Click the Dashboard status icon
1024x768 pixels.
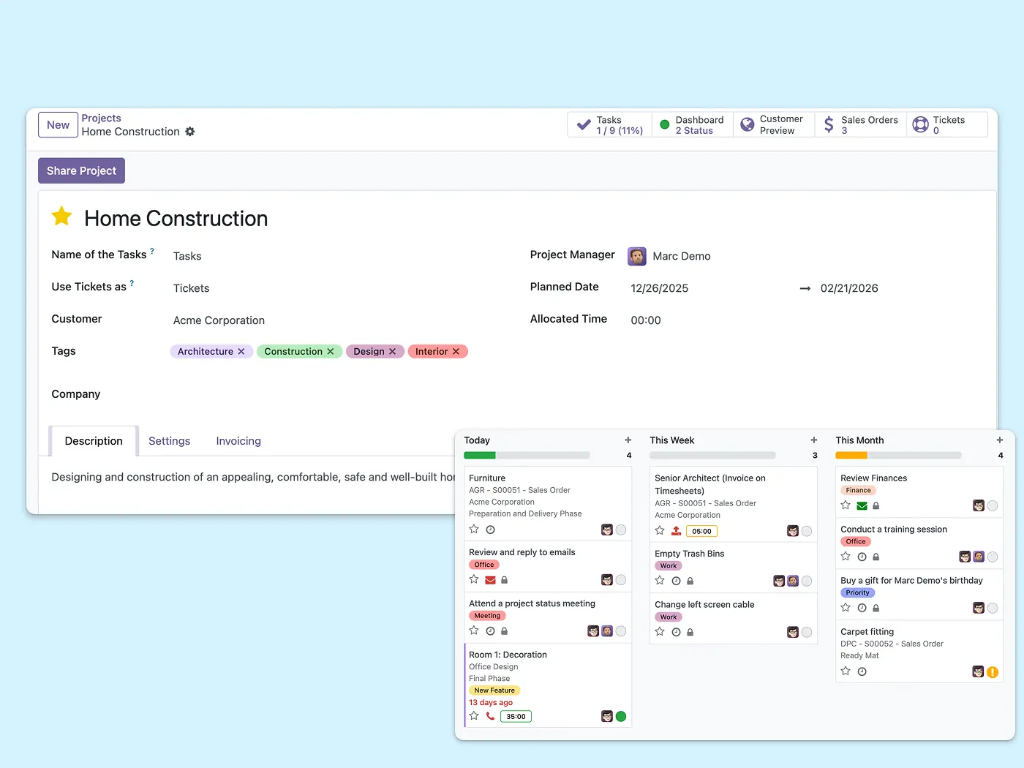[x=664, y=123]
